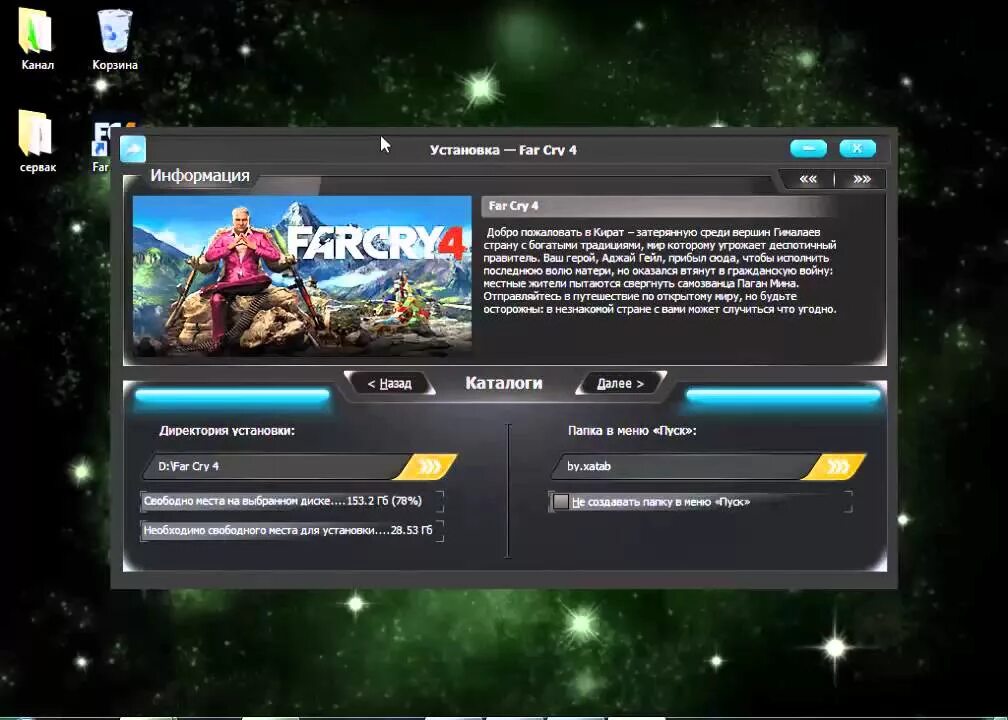1008x720 pixels.
Task: Open the Корзина recycle bin icon
Action: point(114,39)
